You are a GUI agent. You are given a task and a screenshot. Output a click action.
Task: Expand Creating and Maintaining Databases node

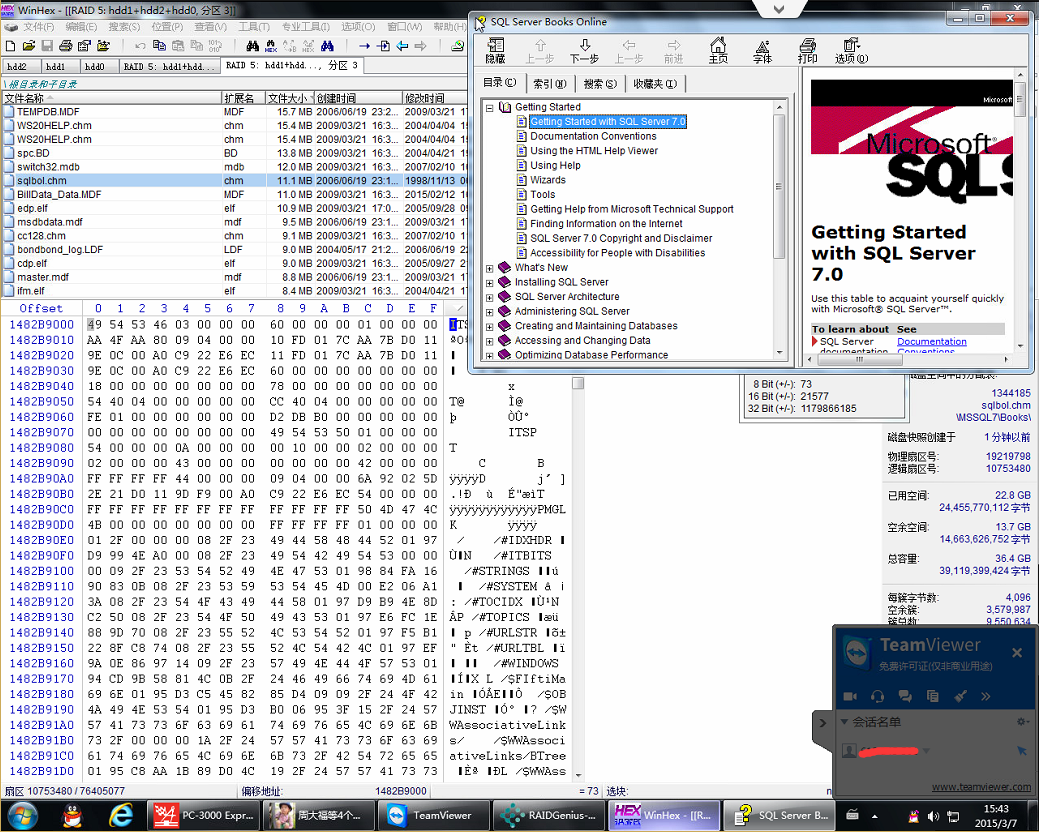pos(490,327)
